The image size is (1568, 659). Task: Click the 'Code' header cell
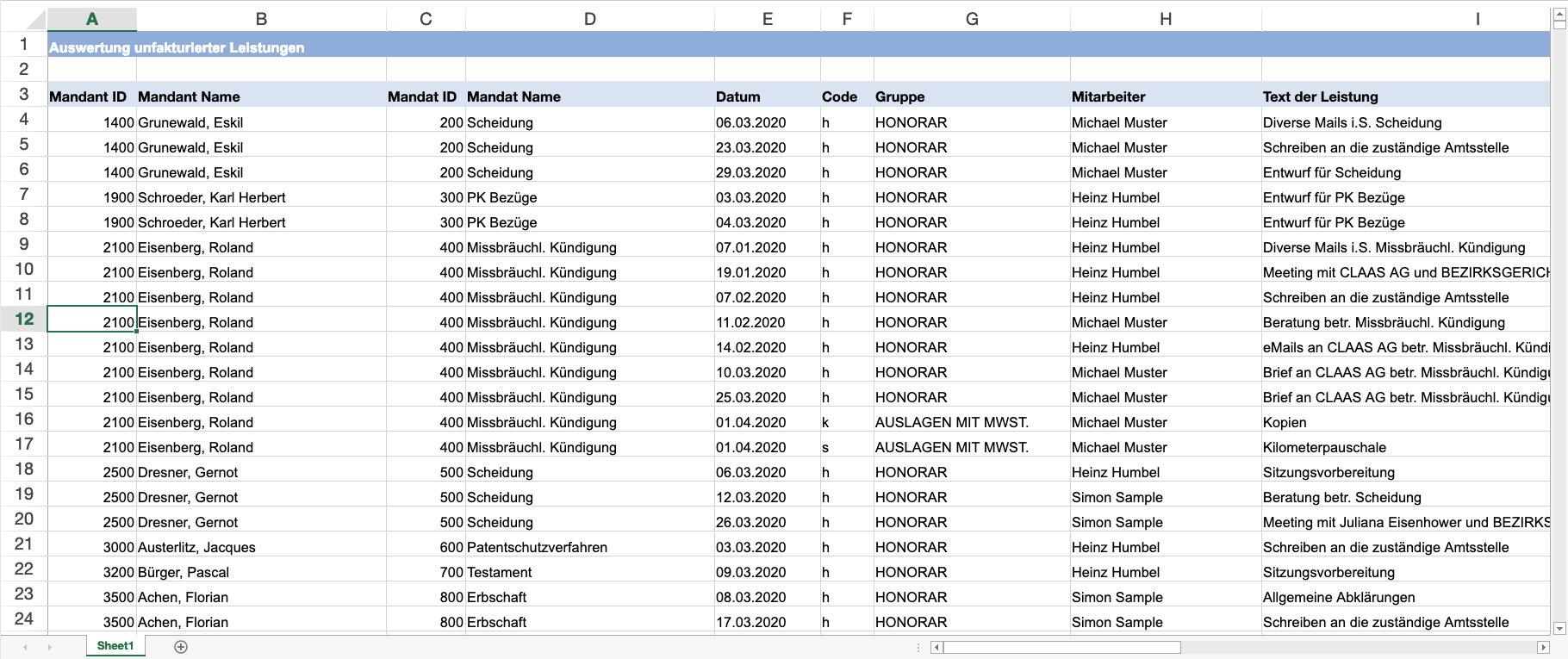(847, 96)
